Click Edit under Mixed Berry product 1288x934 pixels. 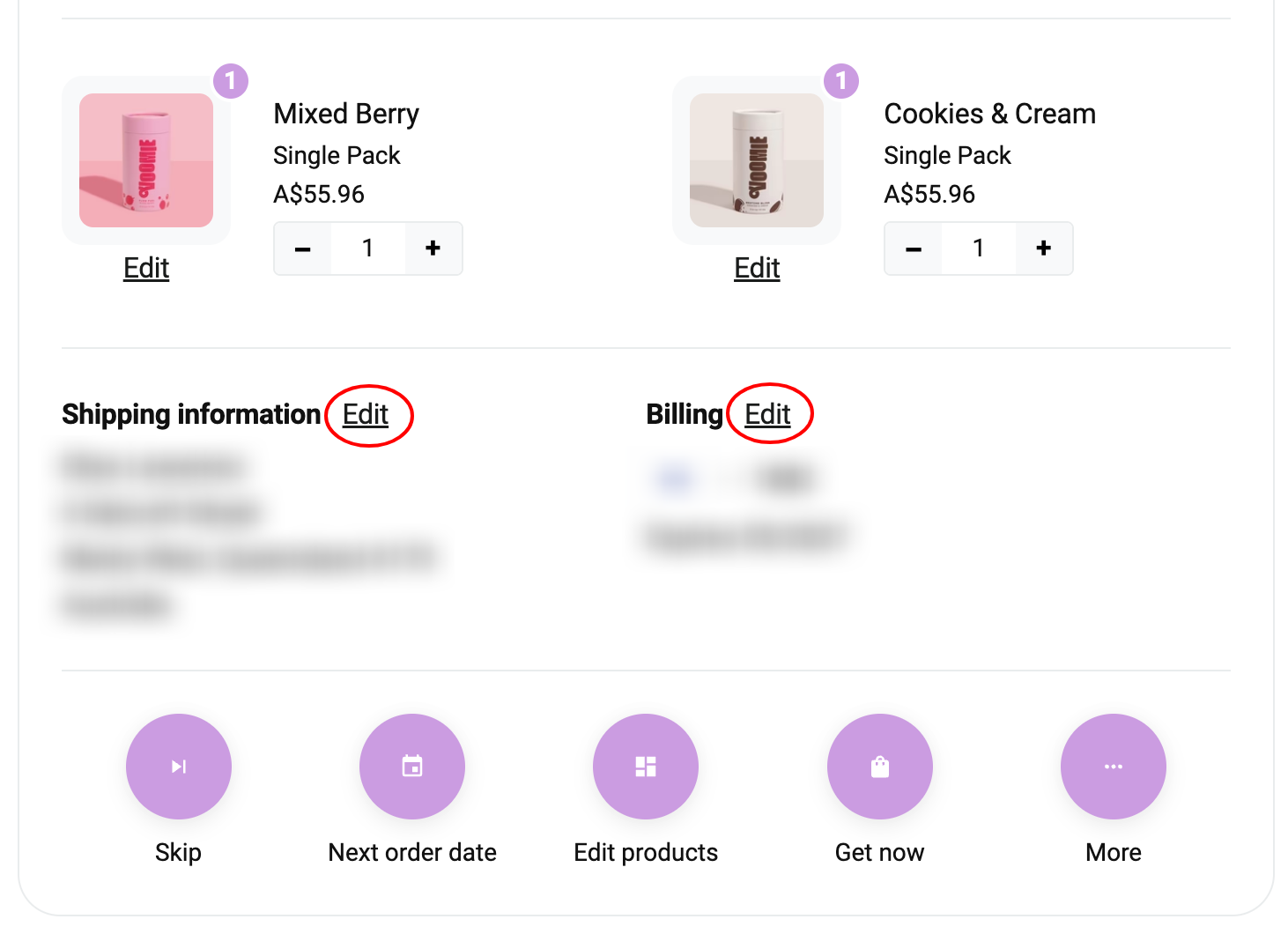point(146,268)
